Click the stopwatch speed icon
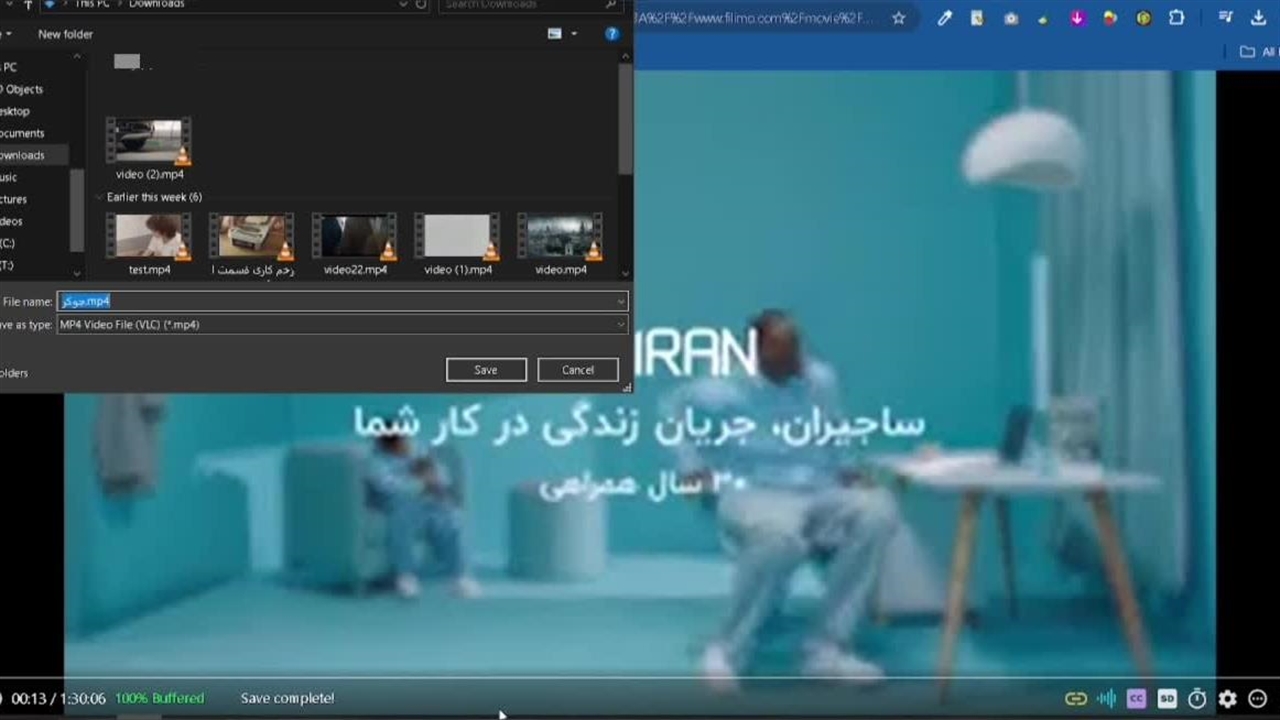Image resolution: width=1280 pixels, height=720 pixels. (x=1197, y=699)
